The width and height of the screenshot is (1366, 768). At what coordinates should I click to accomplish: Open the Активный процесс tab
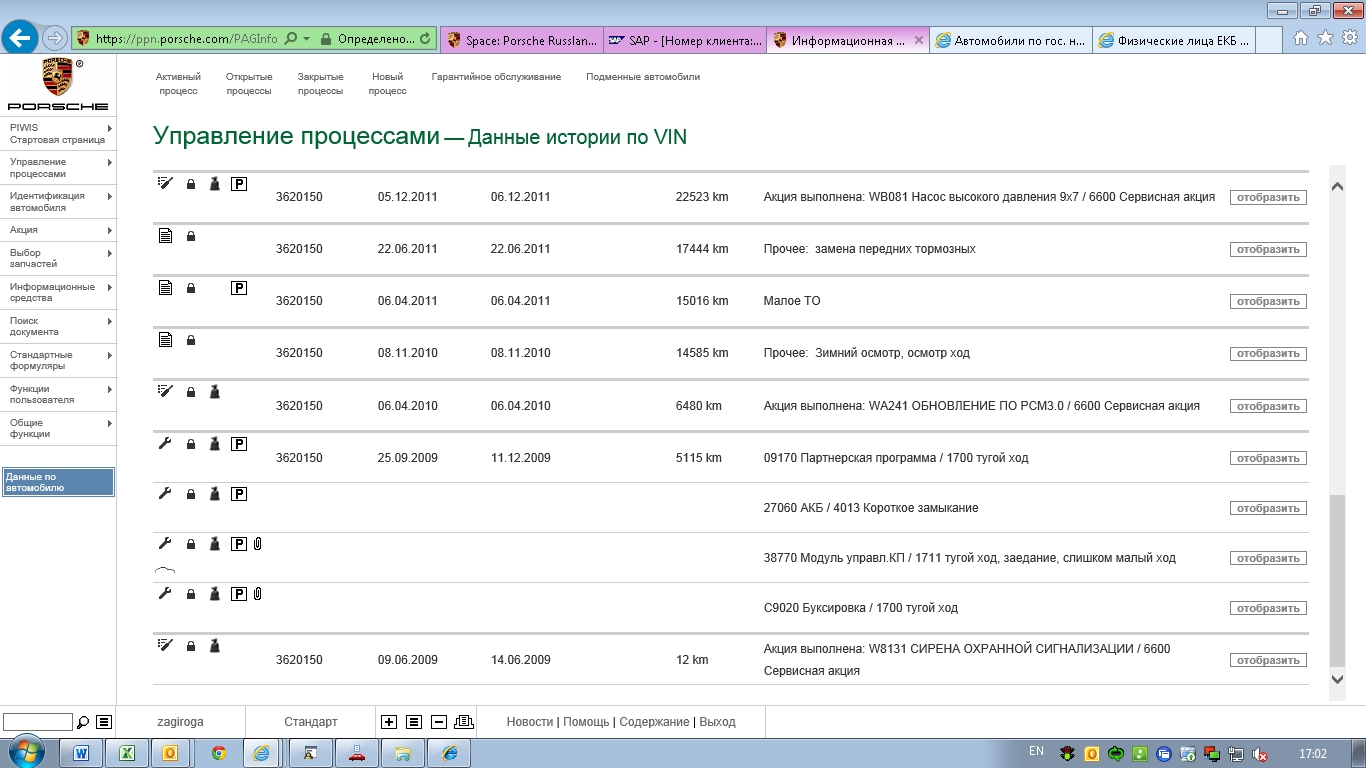click(x=179, y=84)
